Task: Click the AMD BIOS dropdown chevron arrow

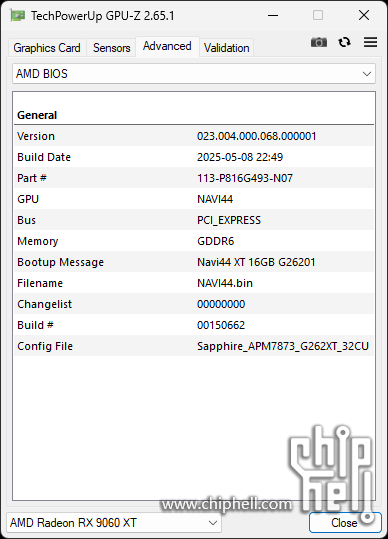Action: click(367, 74)
